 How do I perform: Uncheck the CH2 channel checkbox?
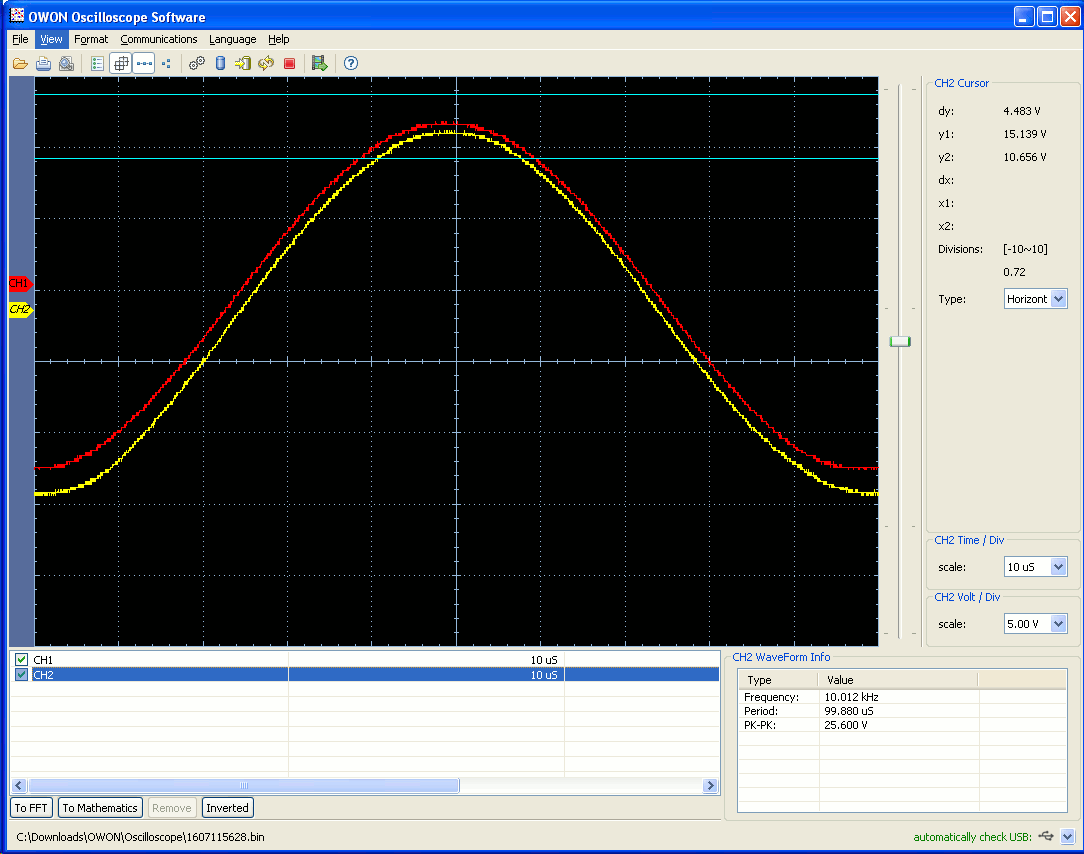(x=21, y=675)
